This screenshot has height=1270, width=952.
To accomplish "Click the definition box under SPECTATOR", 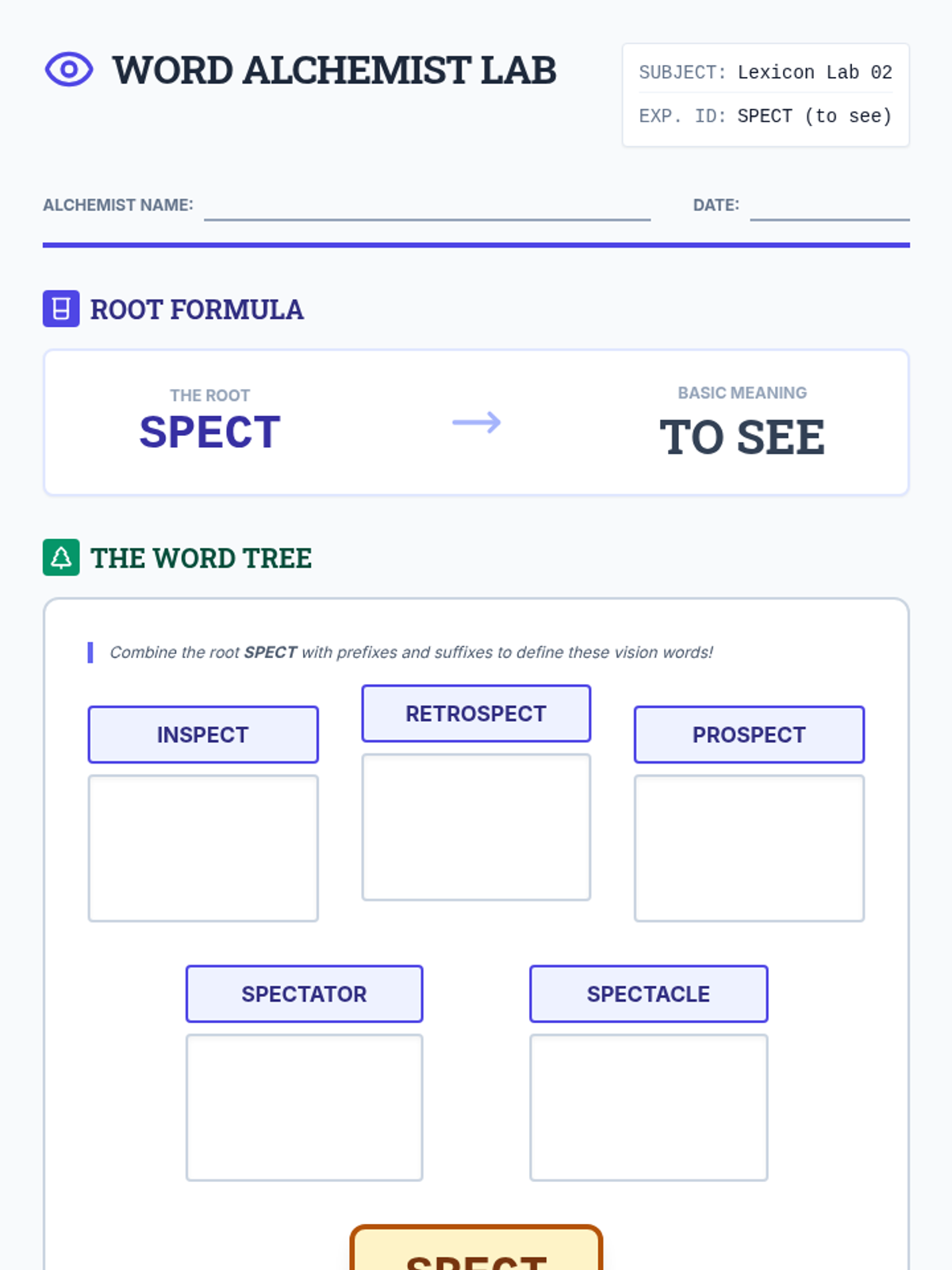I will click(304, 1107).
